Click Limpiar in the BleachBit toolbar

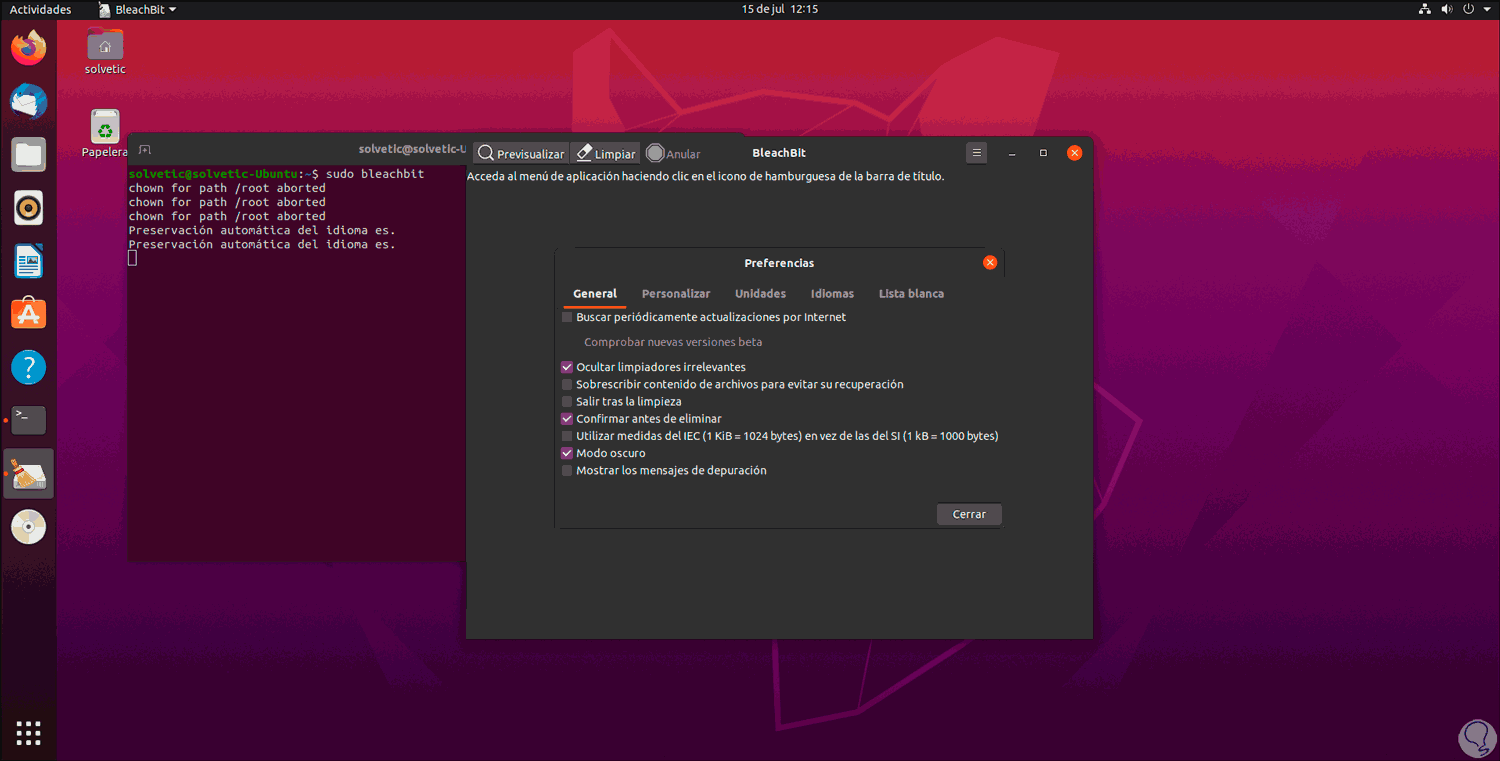[x=606, y=154]
